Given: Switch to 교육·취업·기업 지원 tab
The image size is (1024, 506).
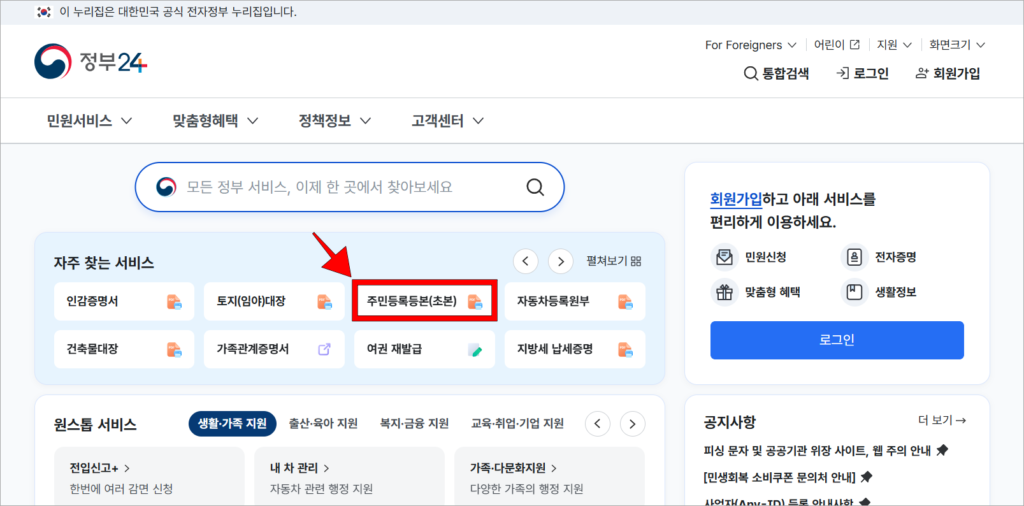Looking at the screenshot, I should [x=518, y=423].
